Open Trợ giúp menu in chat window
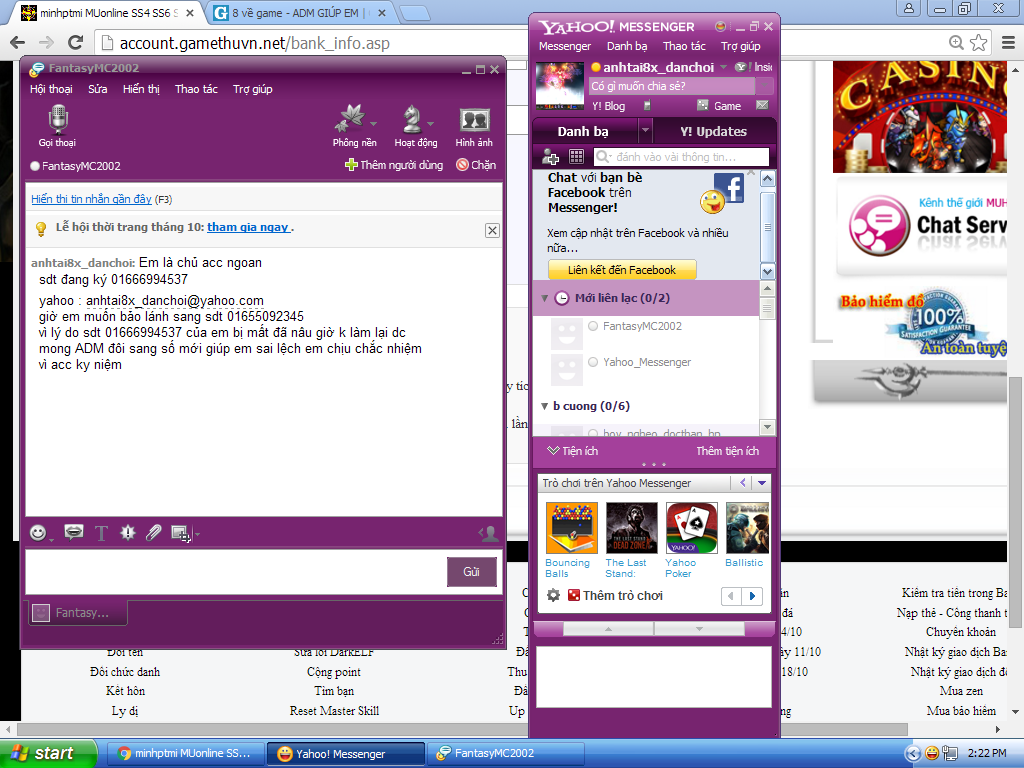Screen dimensions: 1024x768 (253, 89)
